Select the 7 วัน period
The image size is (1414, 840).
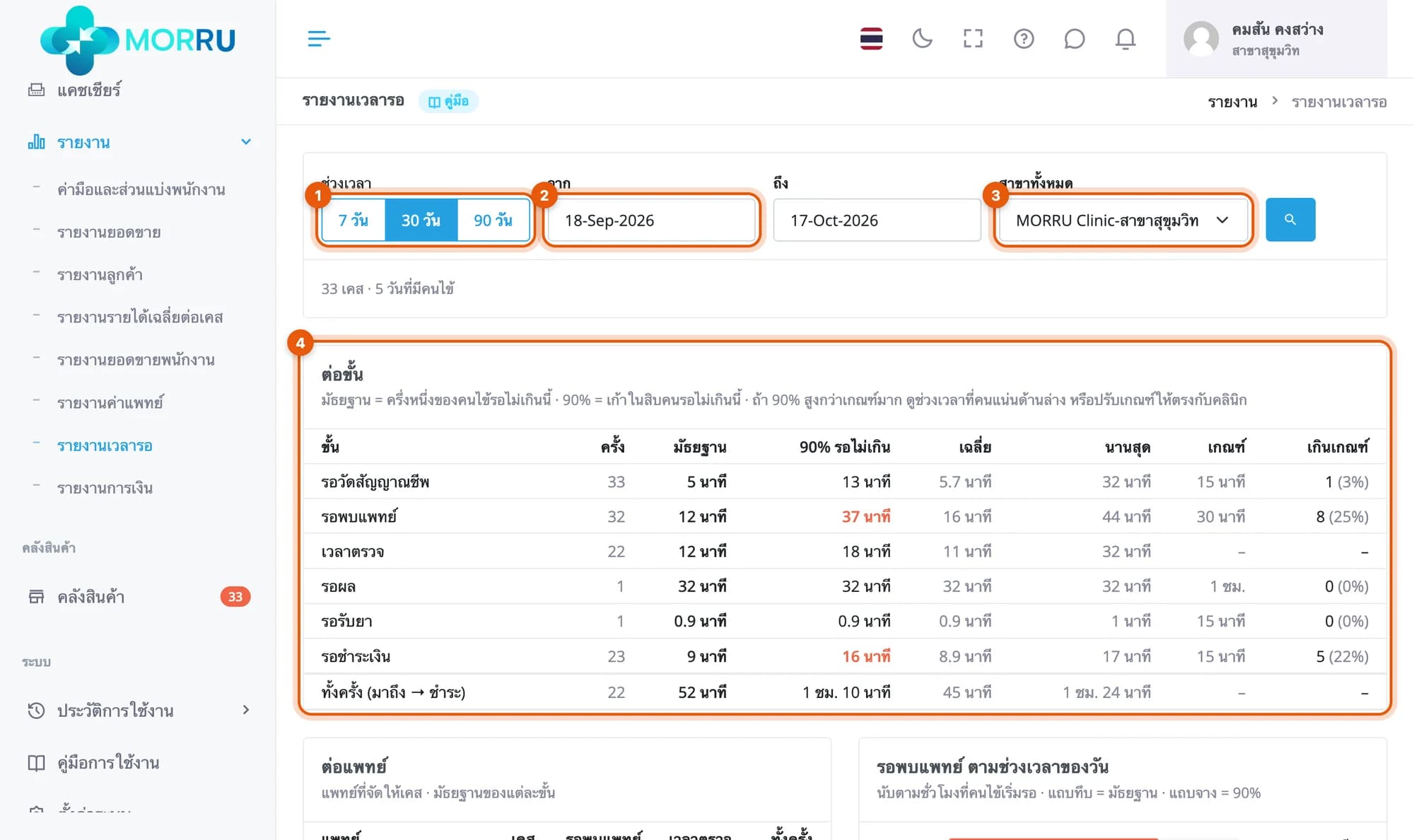point(353,220)
